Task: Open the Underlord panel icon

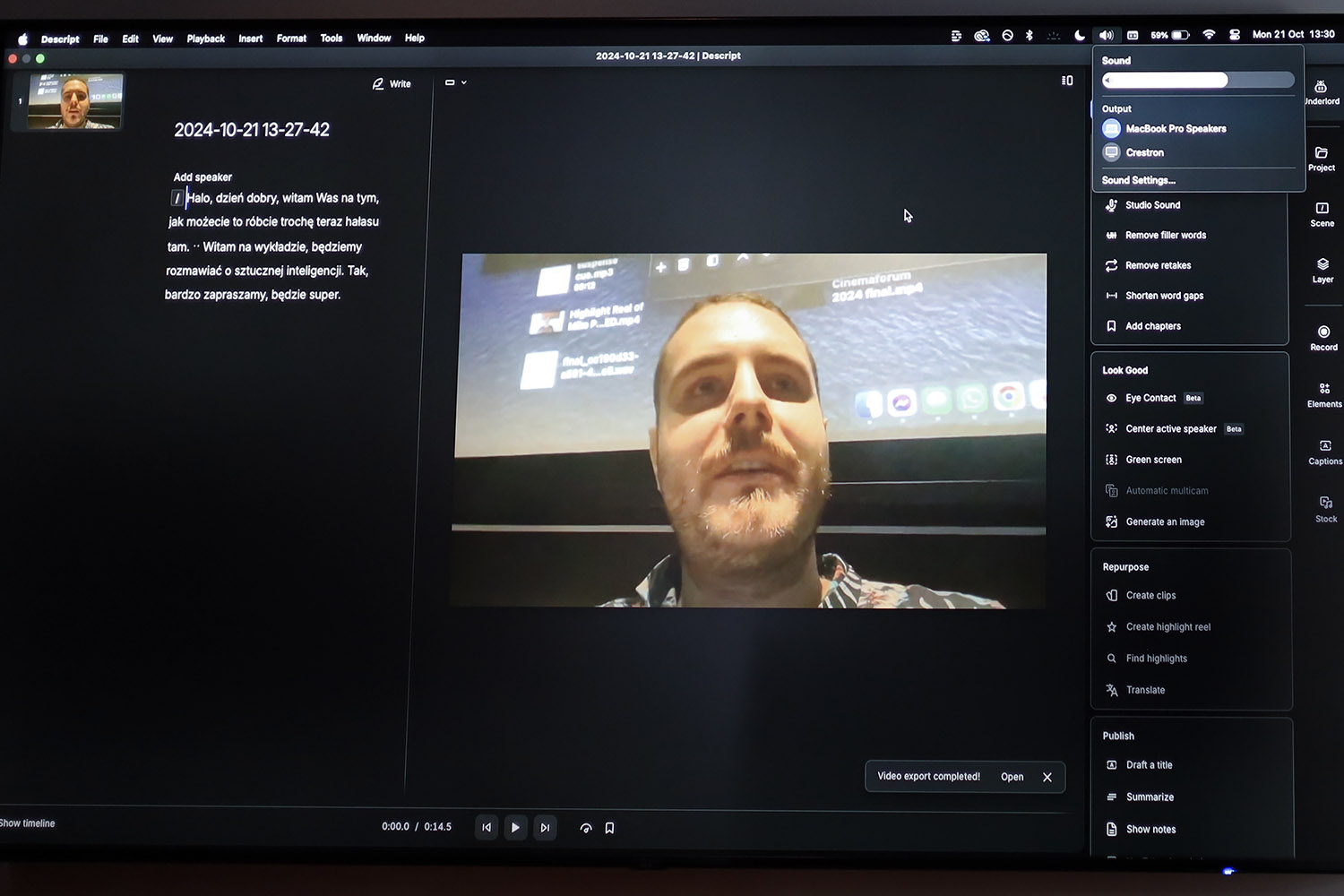Action: tap(1321, 90)
